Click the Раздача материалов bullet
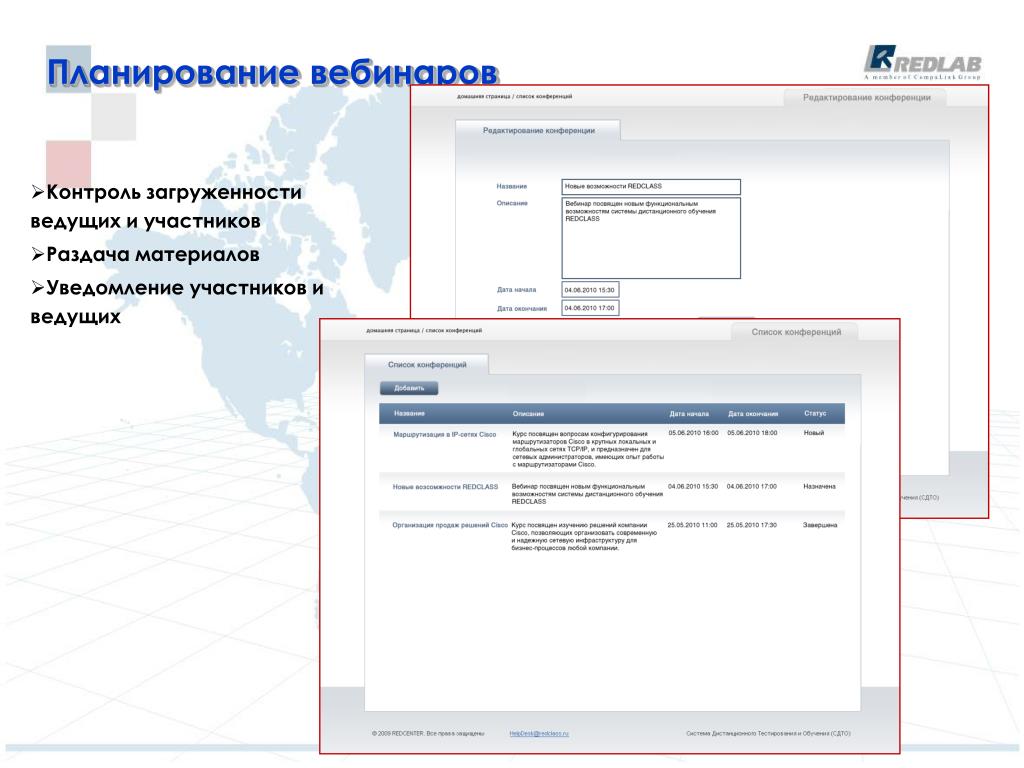 point(145,254)
